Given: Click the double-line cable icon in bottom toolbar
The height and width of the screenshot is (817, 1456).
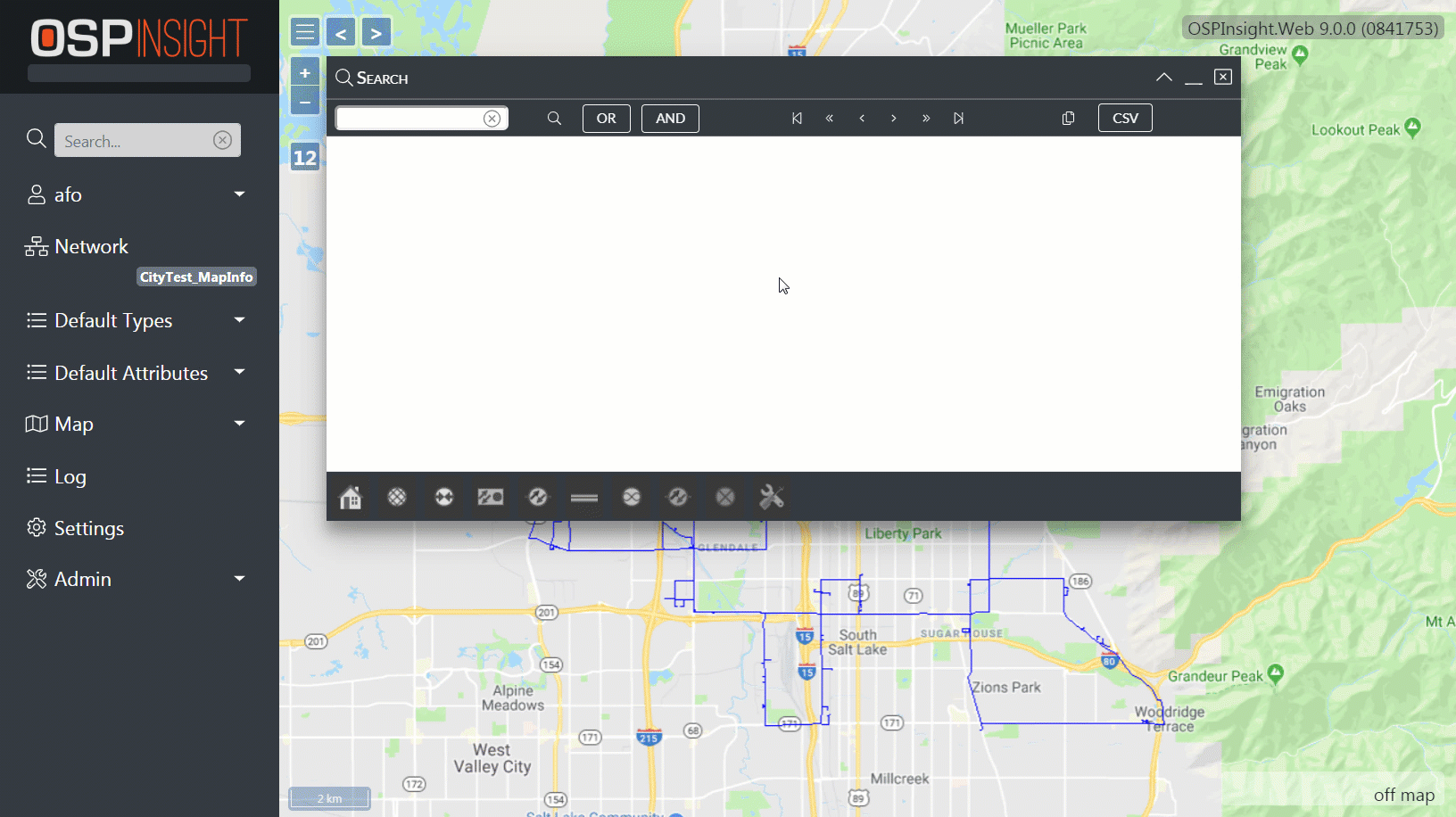Looking at the screenshot, I should pos(584,497).
